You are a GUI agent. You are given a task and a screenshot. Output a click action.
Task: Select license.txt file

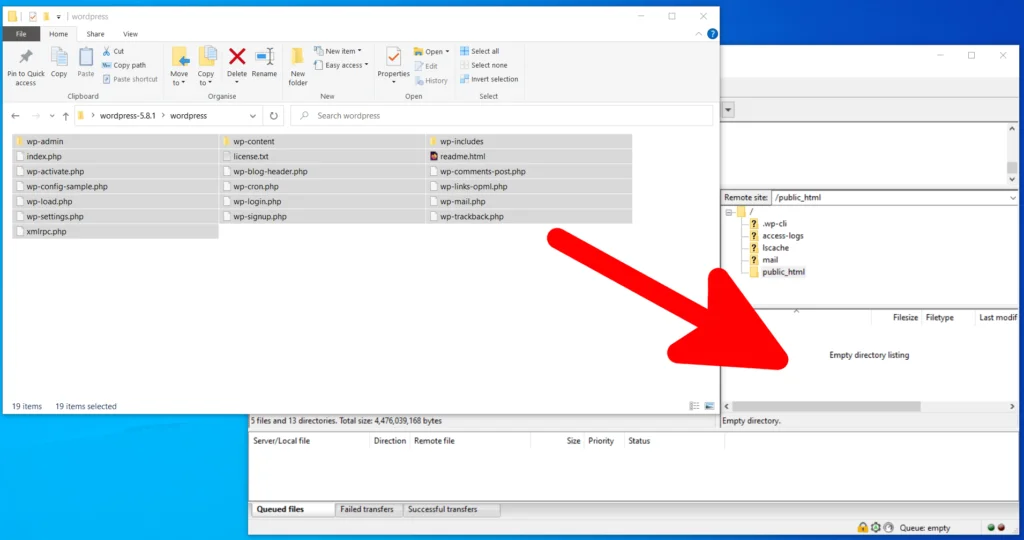click(x=251, y=157)
